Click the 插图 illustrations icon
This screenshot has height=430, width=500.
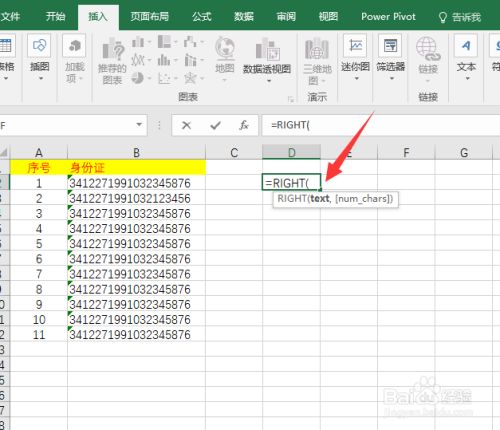(39, 45)
